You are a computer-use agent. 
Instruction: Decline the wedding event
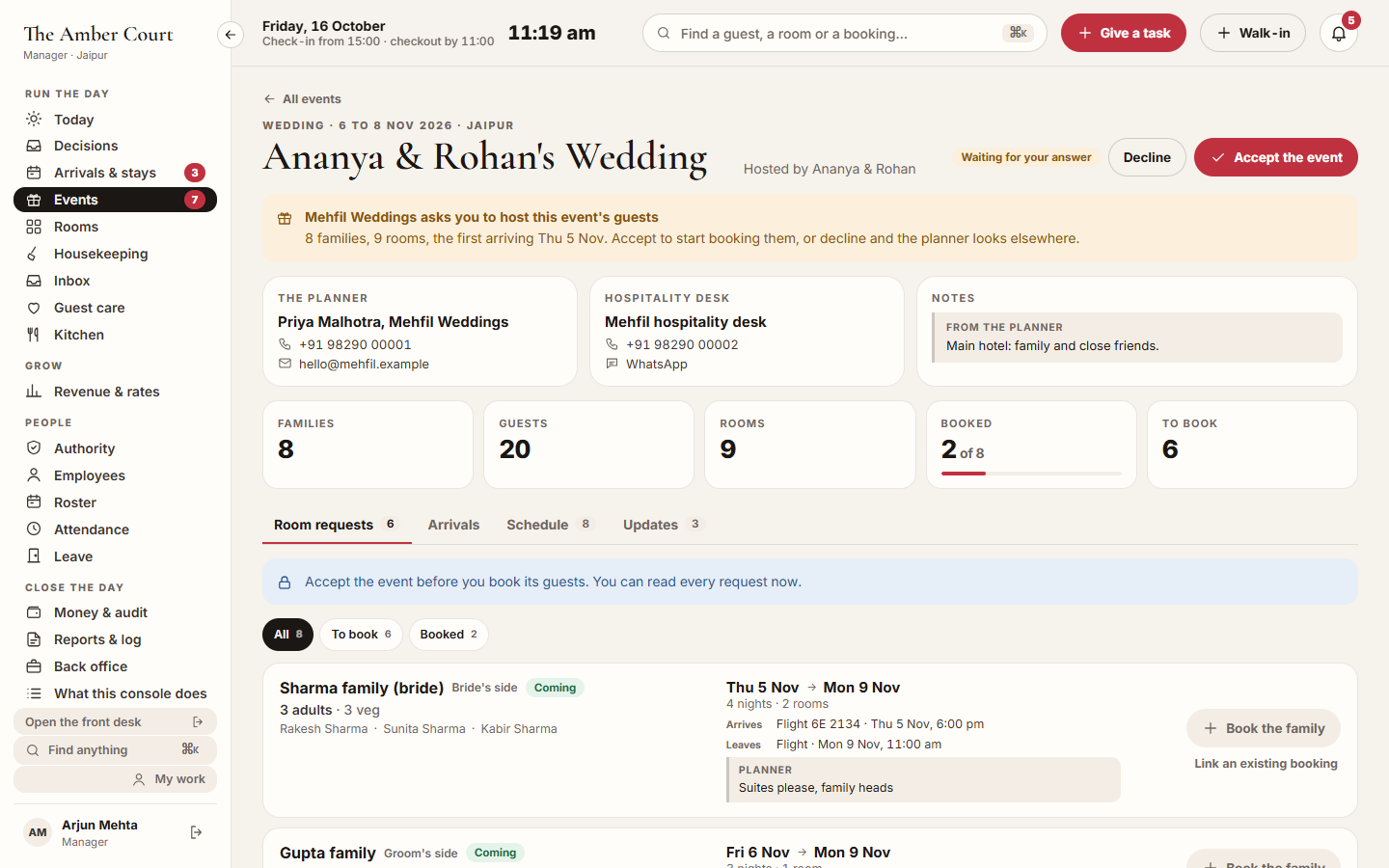coord(1147,157)
